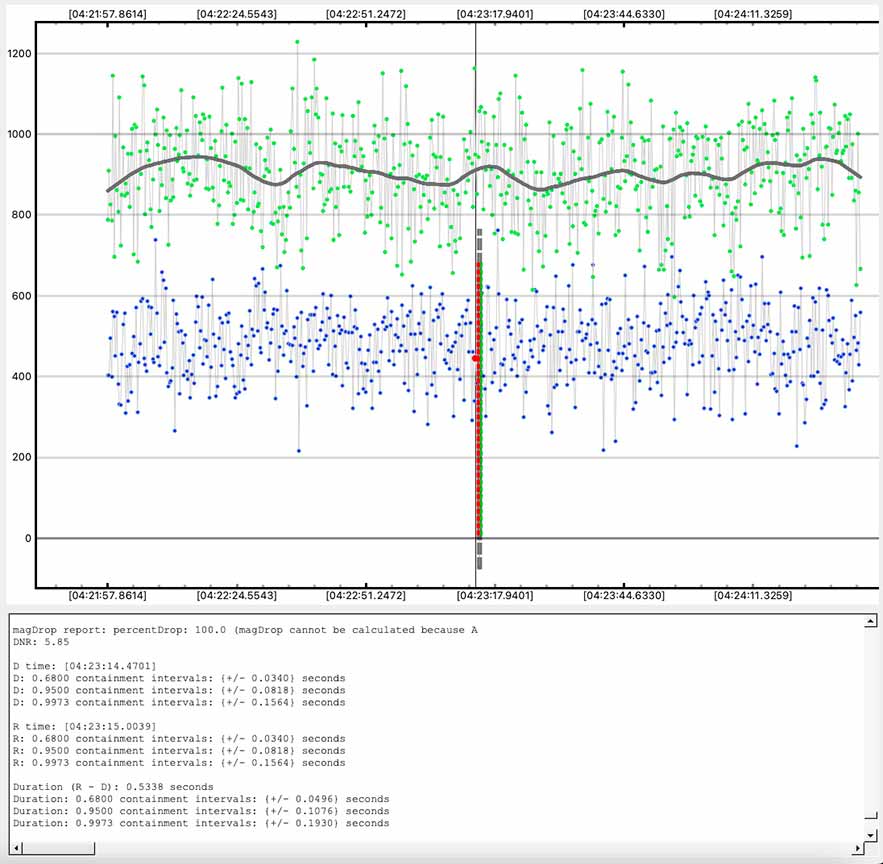This screenshot has width=883, height=864.
Task: Click the horizontal scrollbar right arrow
Action: point(858,848)
